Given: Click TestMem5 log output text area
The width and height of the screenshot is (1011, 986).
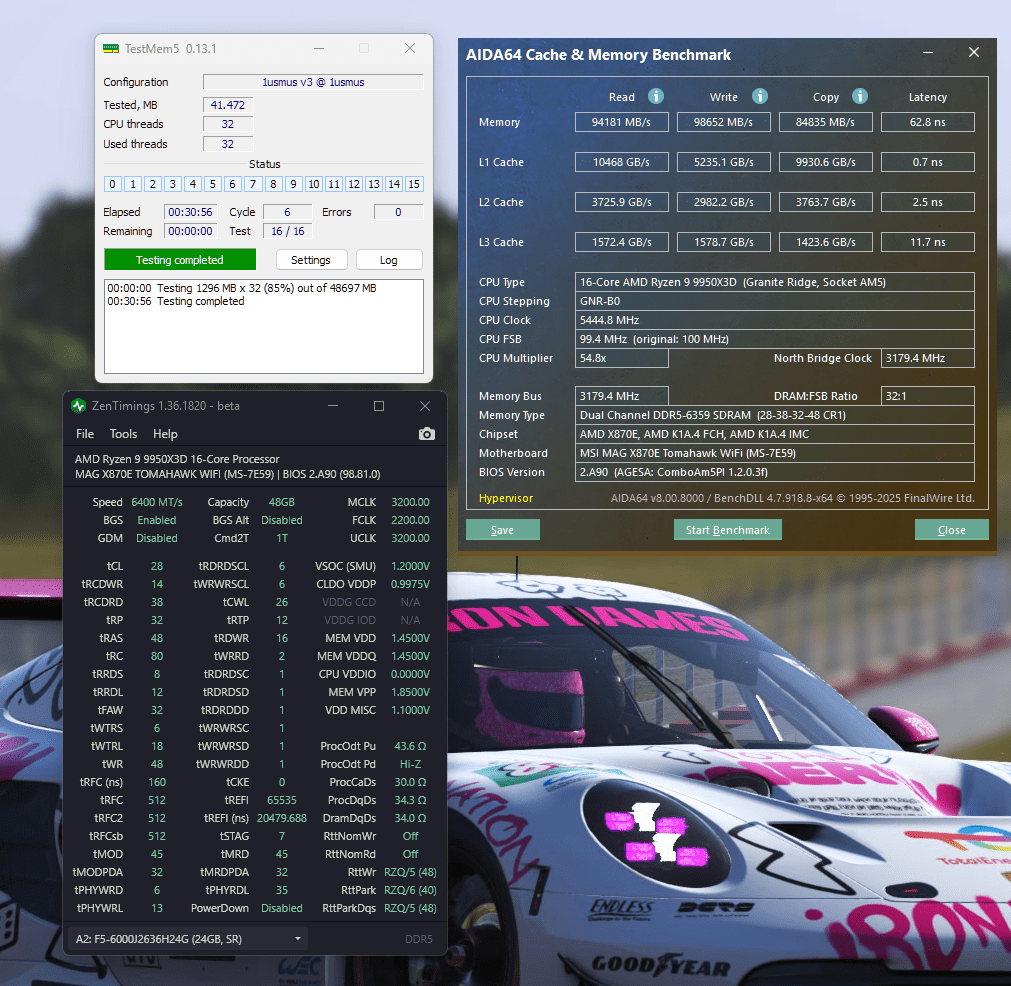Looking at the screenshot, I should 264,326.
